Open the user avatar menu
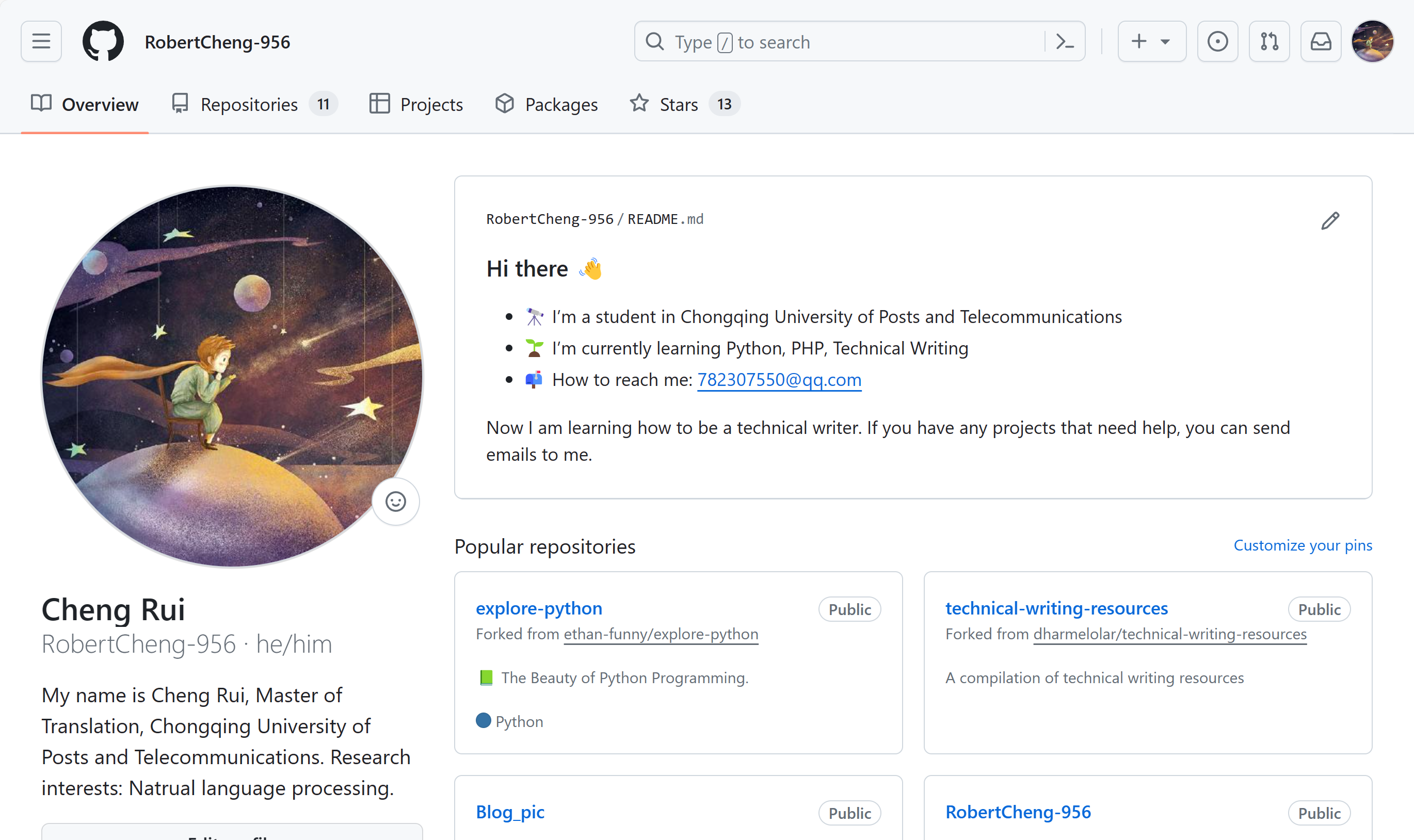1414x840 pixels. pyautogui.click(x=1372, y=41)
